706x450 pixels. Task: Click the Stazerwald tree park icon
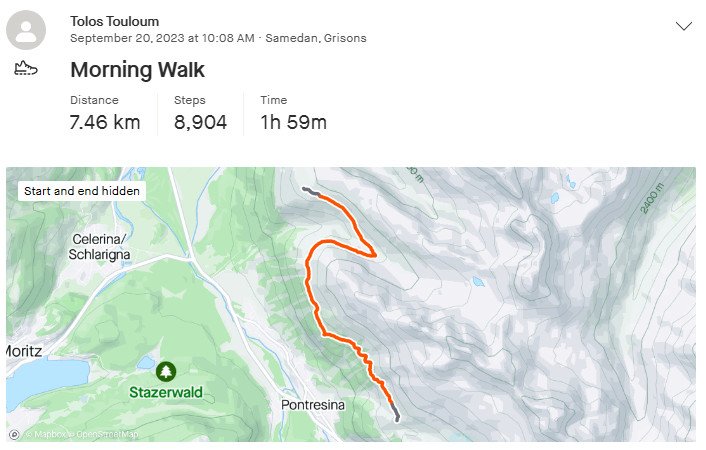click(x=166, y=371)
